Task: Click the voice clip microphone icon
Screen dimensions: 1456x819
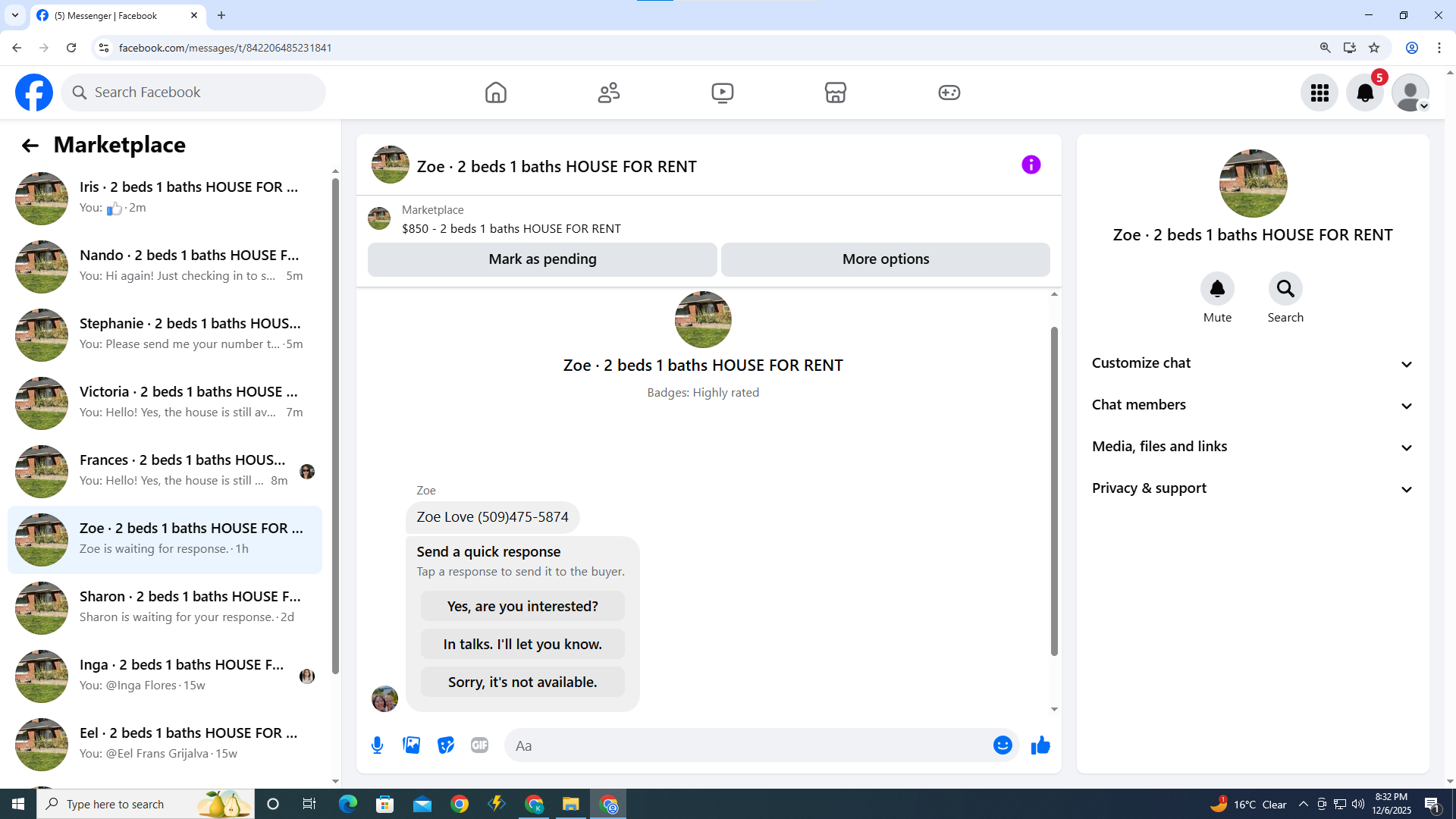Action: (x=377, y=745)
